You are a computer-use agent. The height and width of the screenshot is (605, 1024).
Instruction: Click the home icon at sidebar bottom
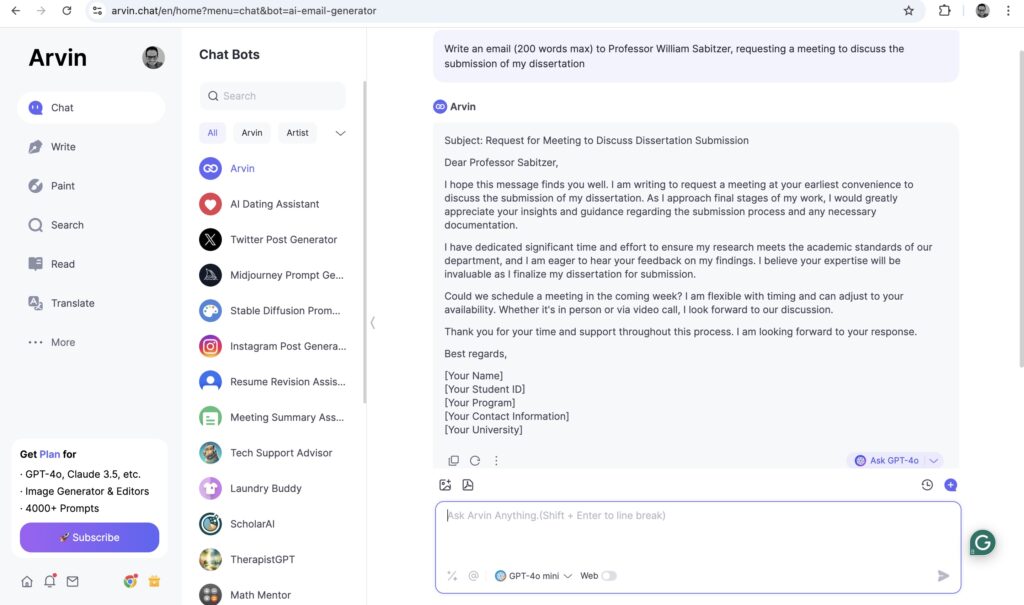pos(27,581)
